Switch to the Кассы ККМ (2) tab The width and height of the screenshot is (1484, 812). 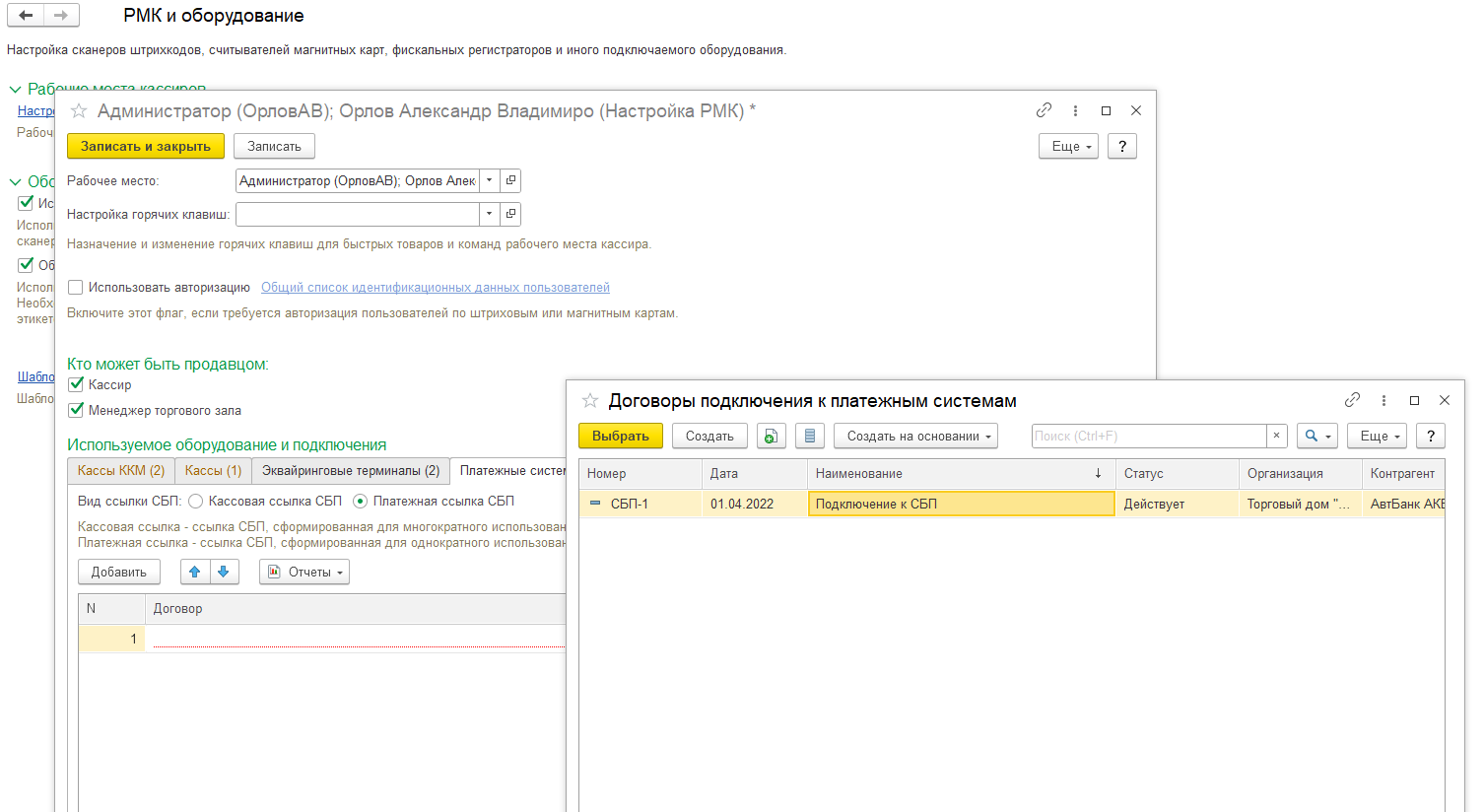tap(121, 471)
